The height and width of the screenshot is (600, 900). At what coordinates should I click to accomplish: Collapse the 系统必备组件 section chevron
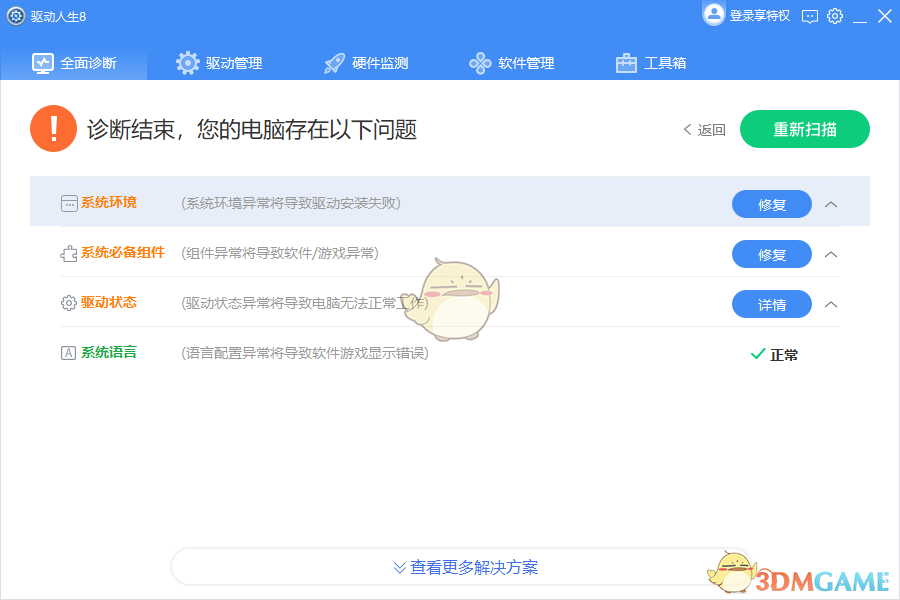point(830,254)
